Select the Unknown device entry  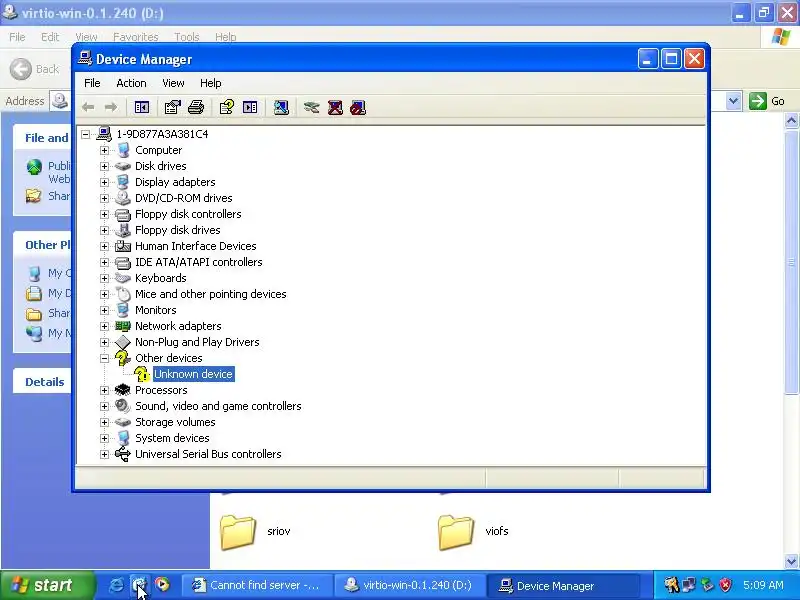tap(193, 374)
